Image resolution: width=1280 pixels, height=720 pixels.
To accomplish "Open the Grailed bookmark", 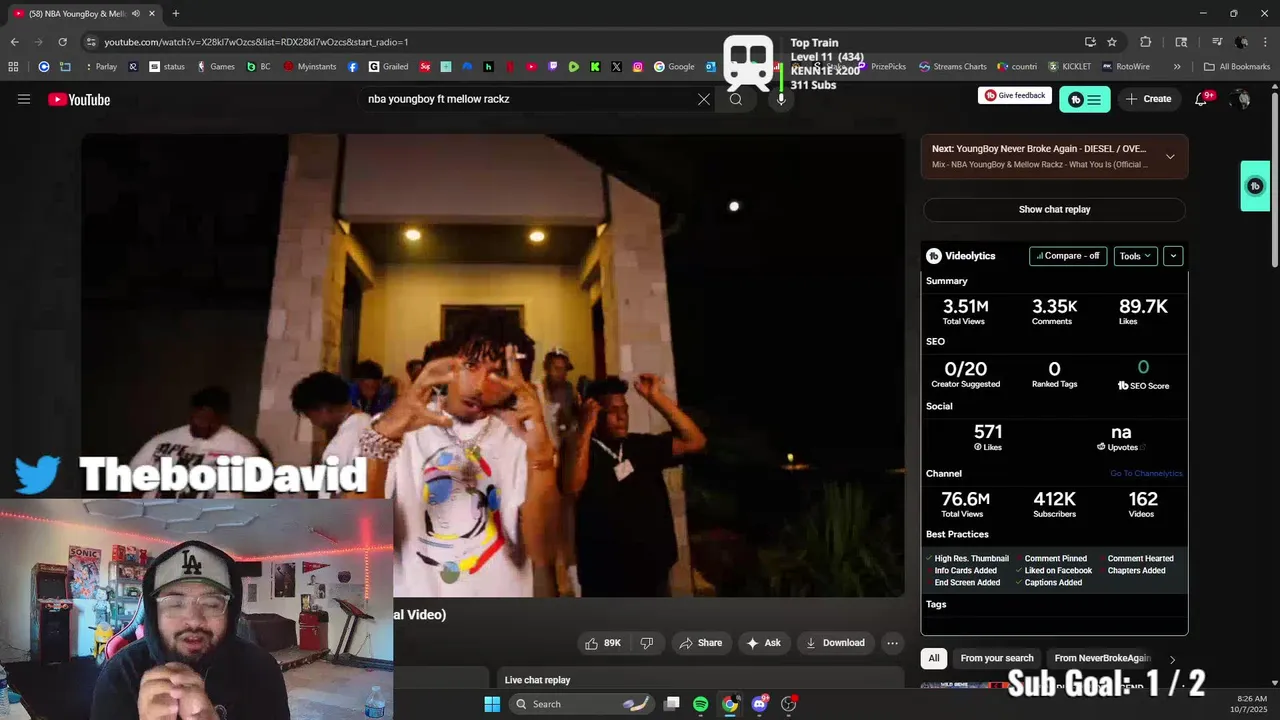I will [x=388, y=67].
